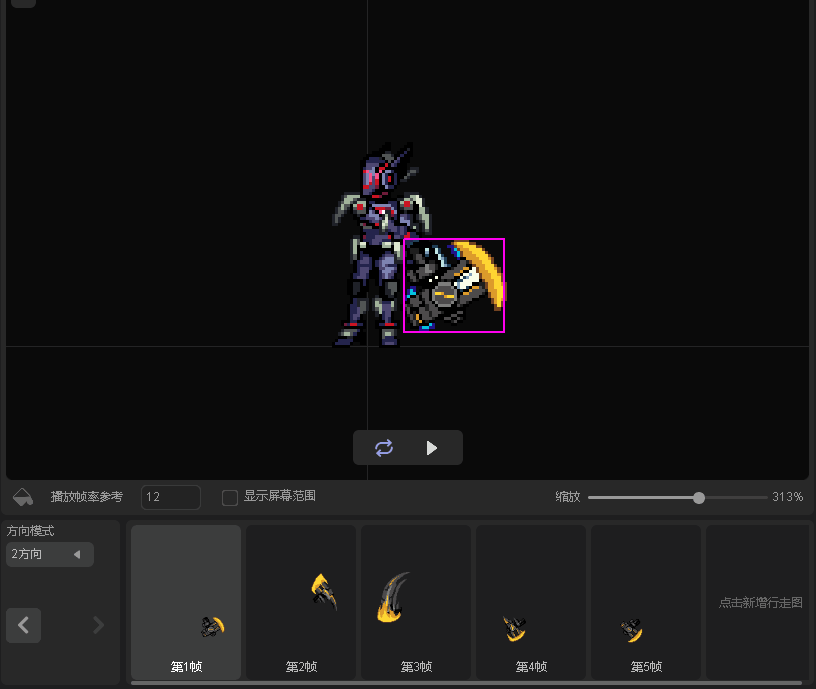The height and width of the screenshot is (689, 816).
Task: Go to previous direction with left arrow
Action: pyautogui.click(x=23, y=625)
